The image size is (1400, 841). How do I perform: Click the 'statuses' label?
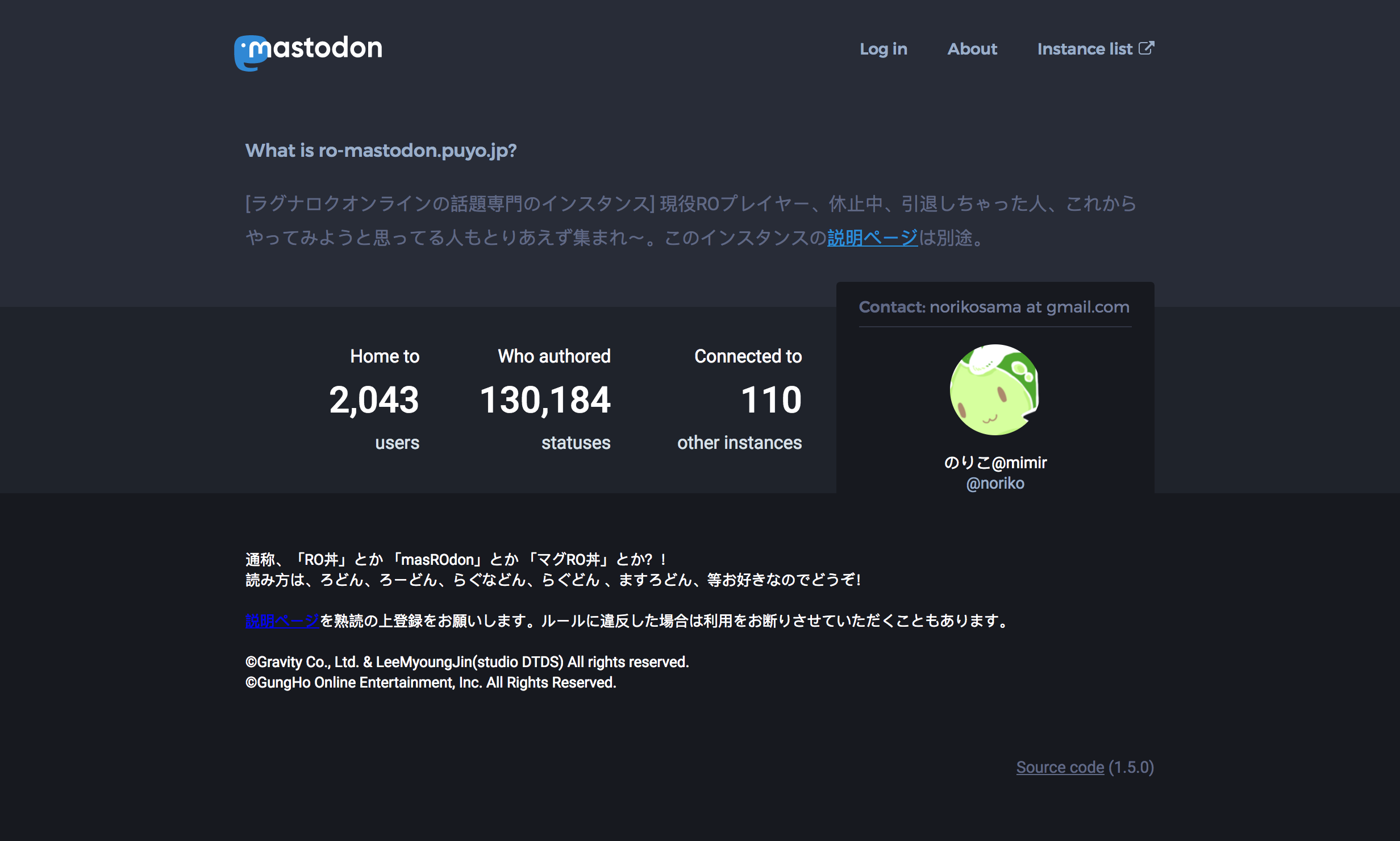pyautogui.click(x=576, y=443)
